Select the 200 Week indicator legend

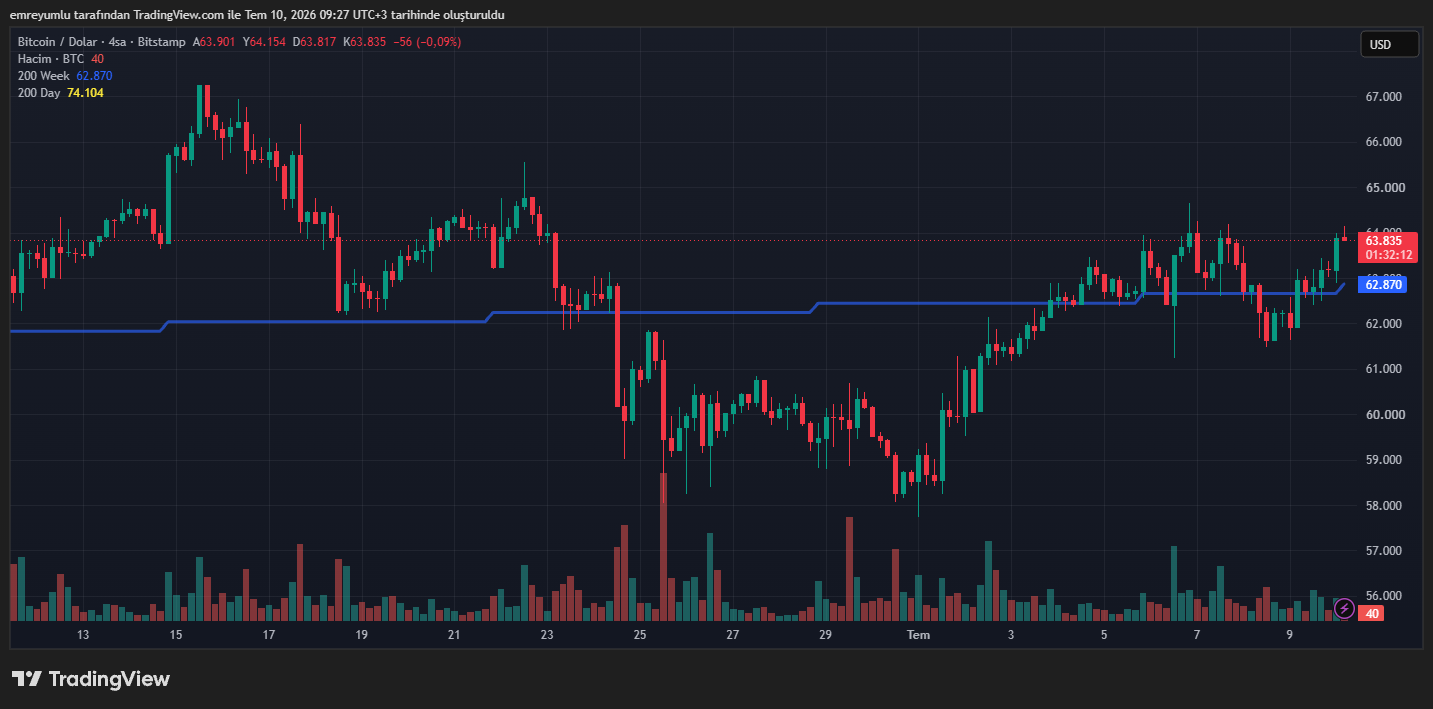pos(44,76)
